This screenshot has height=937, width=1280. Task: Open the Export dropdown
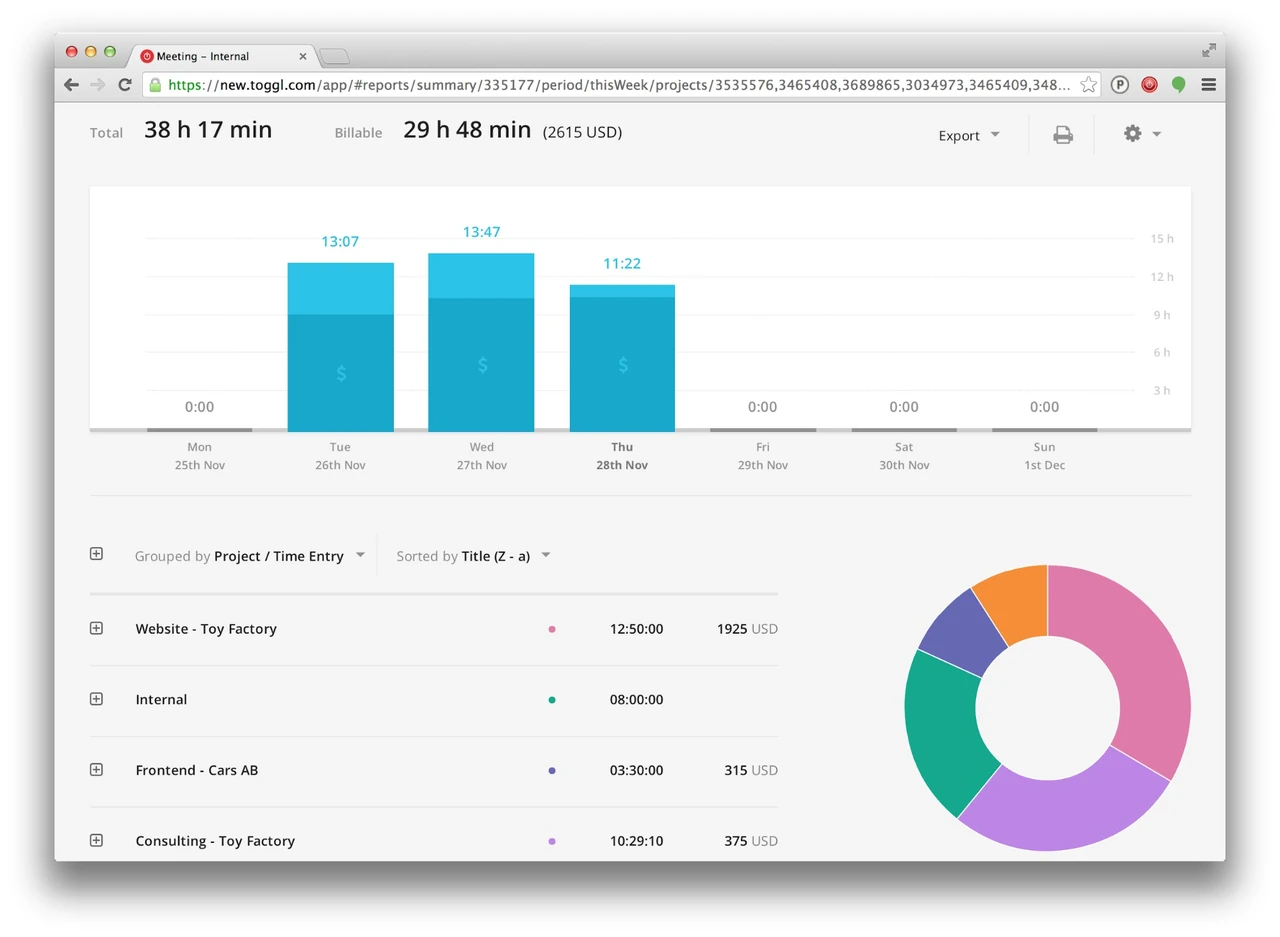click(x=969, y=136)
